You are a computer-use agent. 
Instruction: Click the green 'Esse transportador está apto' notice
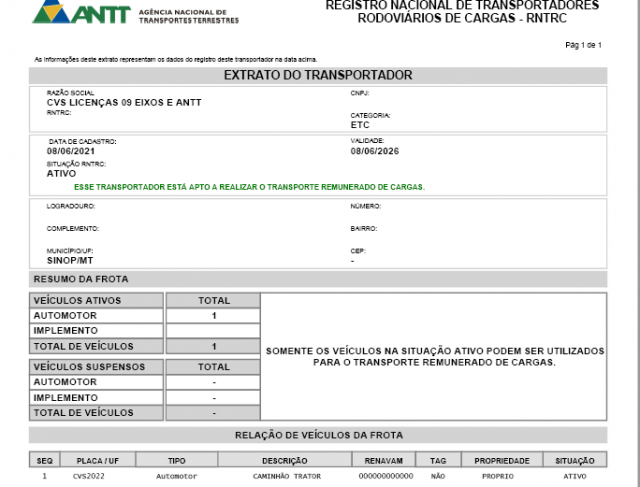click(249, 187)
